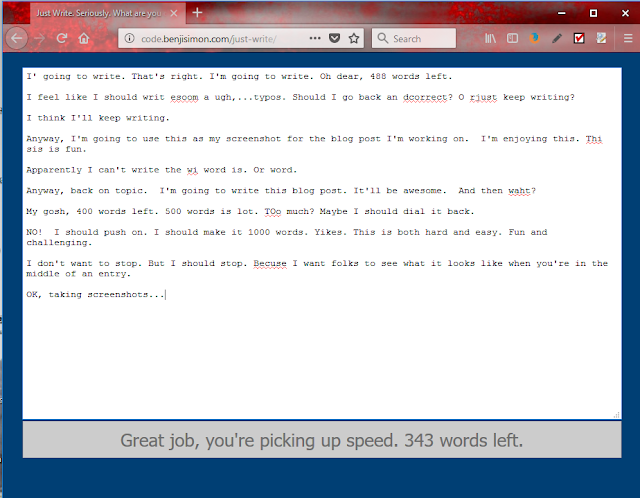Open the Library bookshelf icon
Viewport: 640px width, 498px height.
(490, 38)
